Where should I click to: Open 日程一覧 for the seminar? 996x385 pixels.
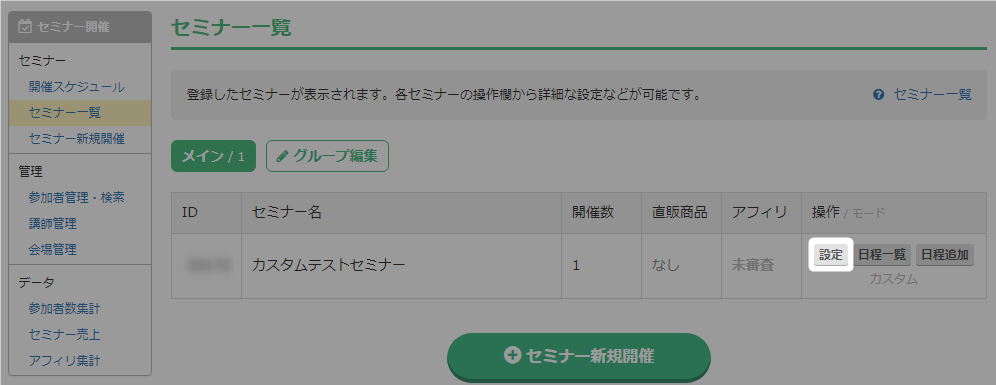tap(882, 255)
